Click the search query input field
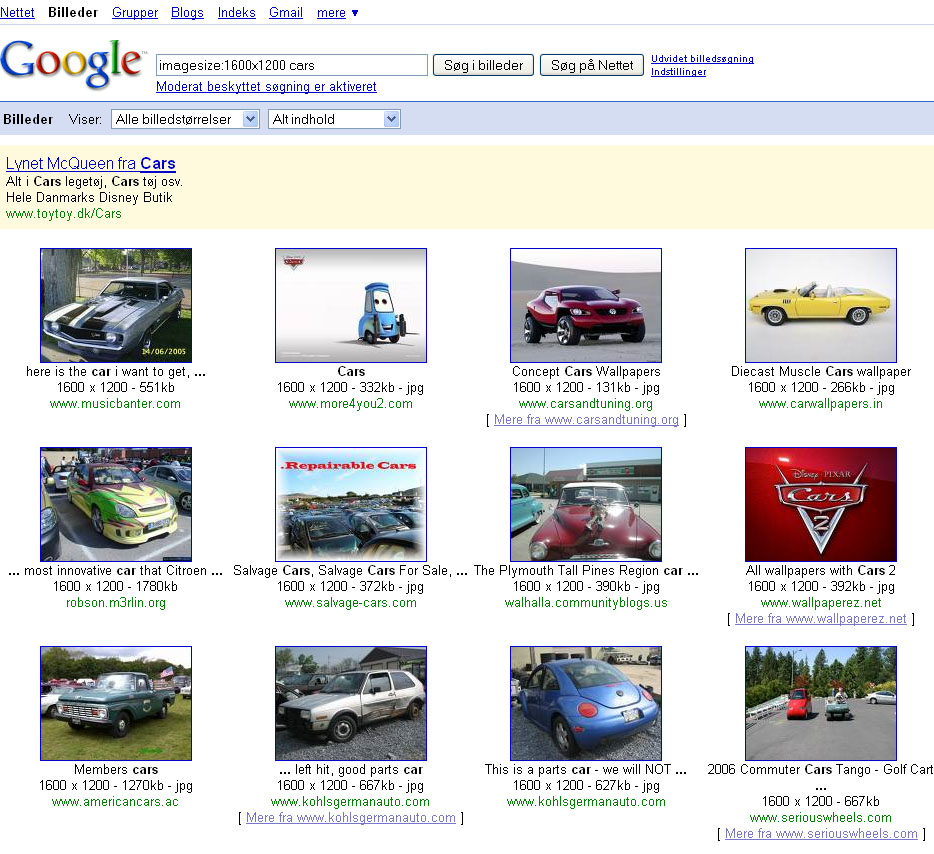The image size is (934, 854). point(291,65)
